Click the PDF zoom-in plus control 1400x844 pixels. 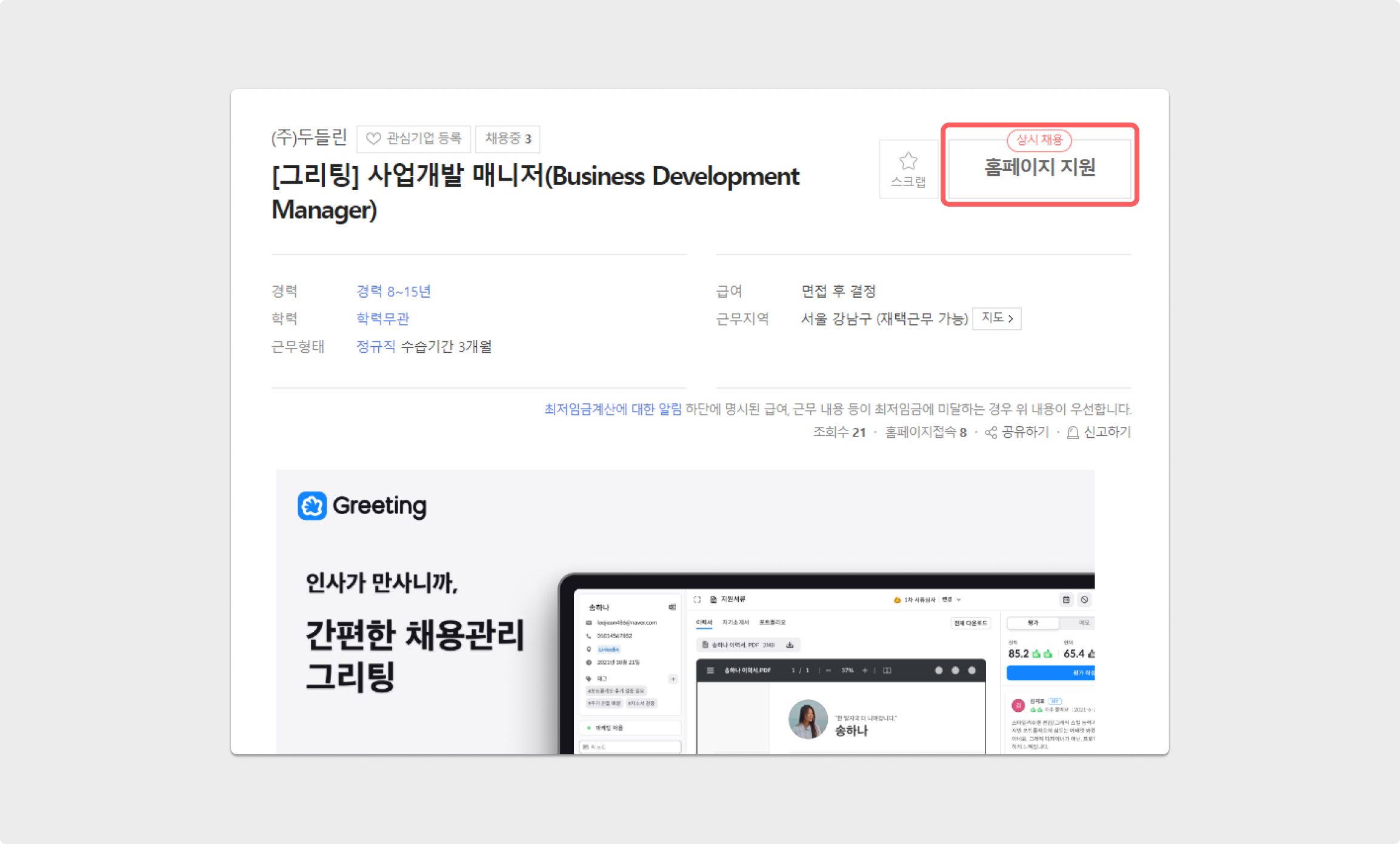(x=865, y=670)
